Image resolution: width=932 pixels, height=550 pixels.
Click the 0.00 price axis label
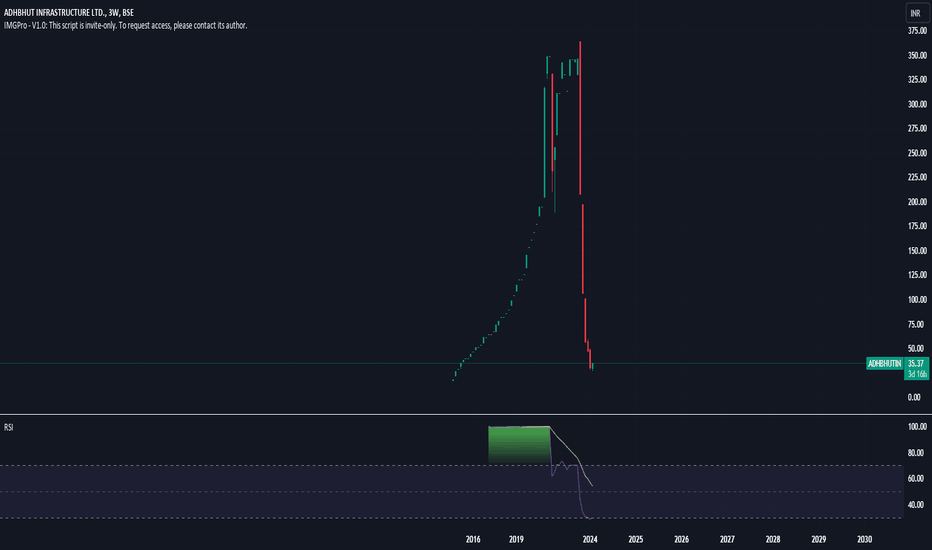click(x=914, y=397)
